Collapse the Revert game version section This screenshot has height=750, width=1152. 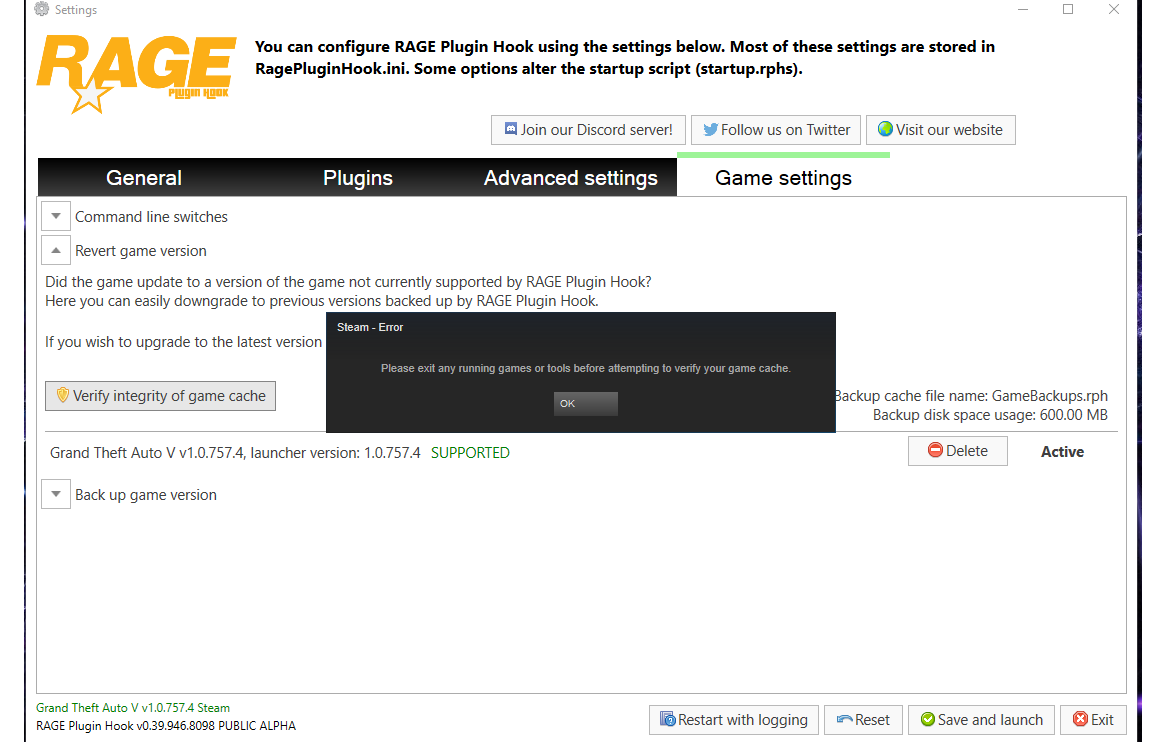point(56,250)
